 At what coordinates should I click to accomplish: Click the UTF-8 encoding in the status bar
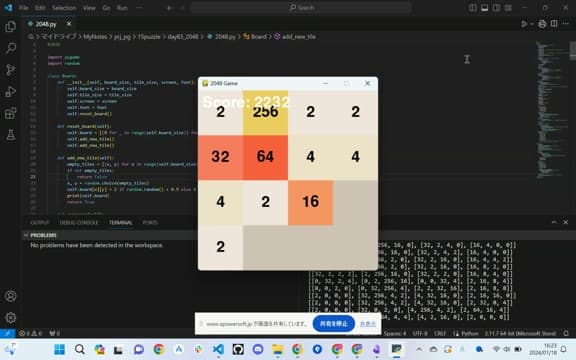point(420,333)
